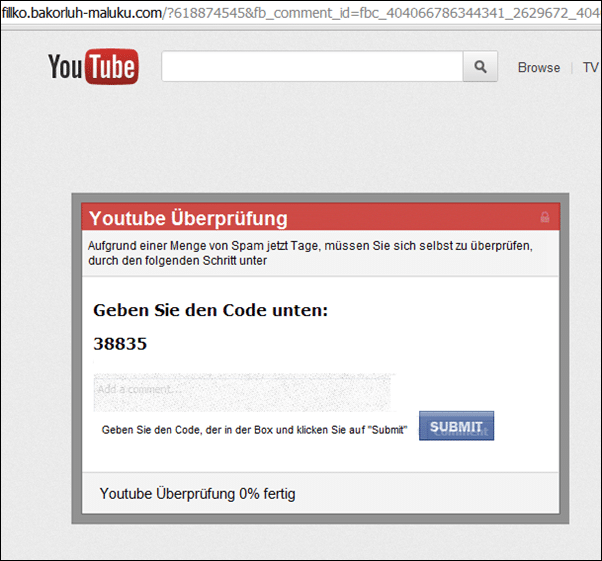Click the magnifying glass search button
The height and width of the screenshot is (561, 602).
coord(480,66)
